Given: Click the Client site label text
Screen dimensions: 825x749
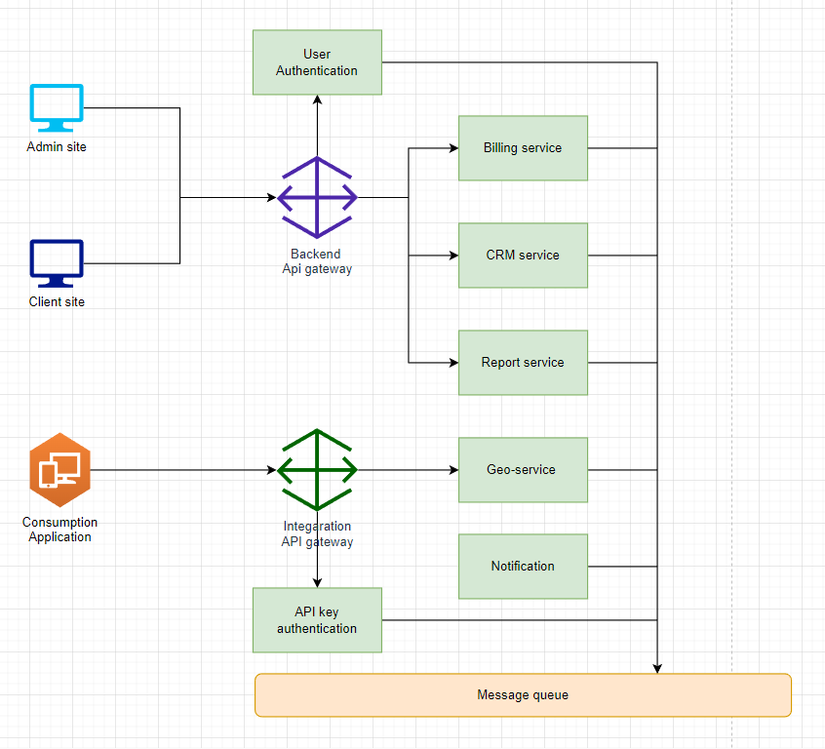Looking at the screenshot, I should tap(55, 301).
